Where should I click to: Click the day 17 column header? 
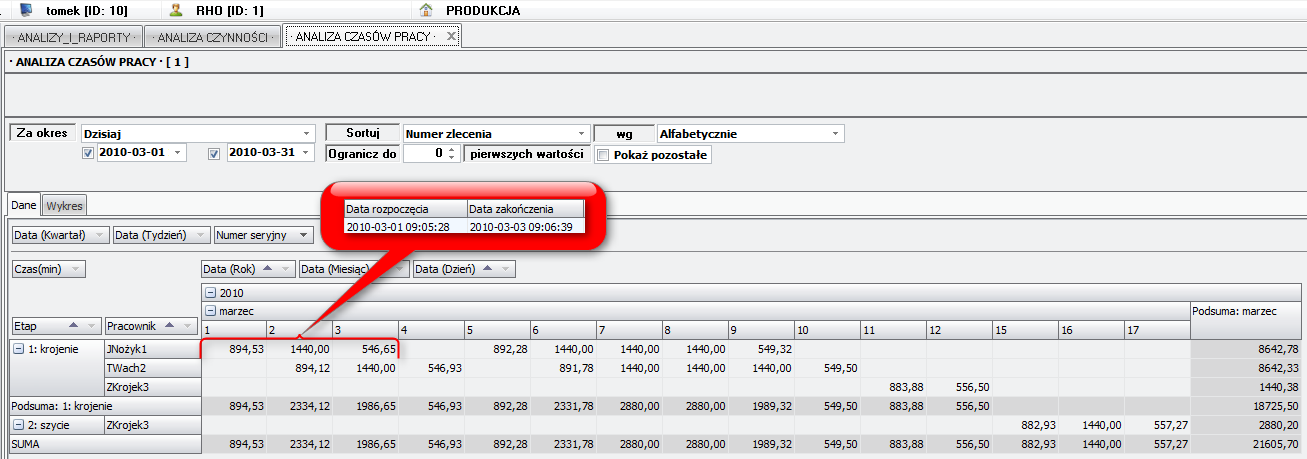[1157, 330]
